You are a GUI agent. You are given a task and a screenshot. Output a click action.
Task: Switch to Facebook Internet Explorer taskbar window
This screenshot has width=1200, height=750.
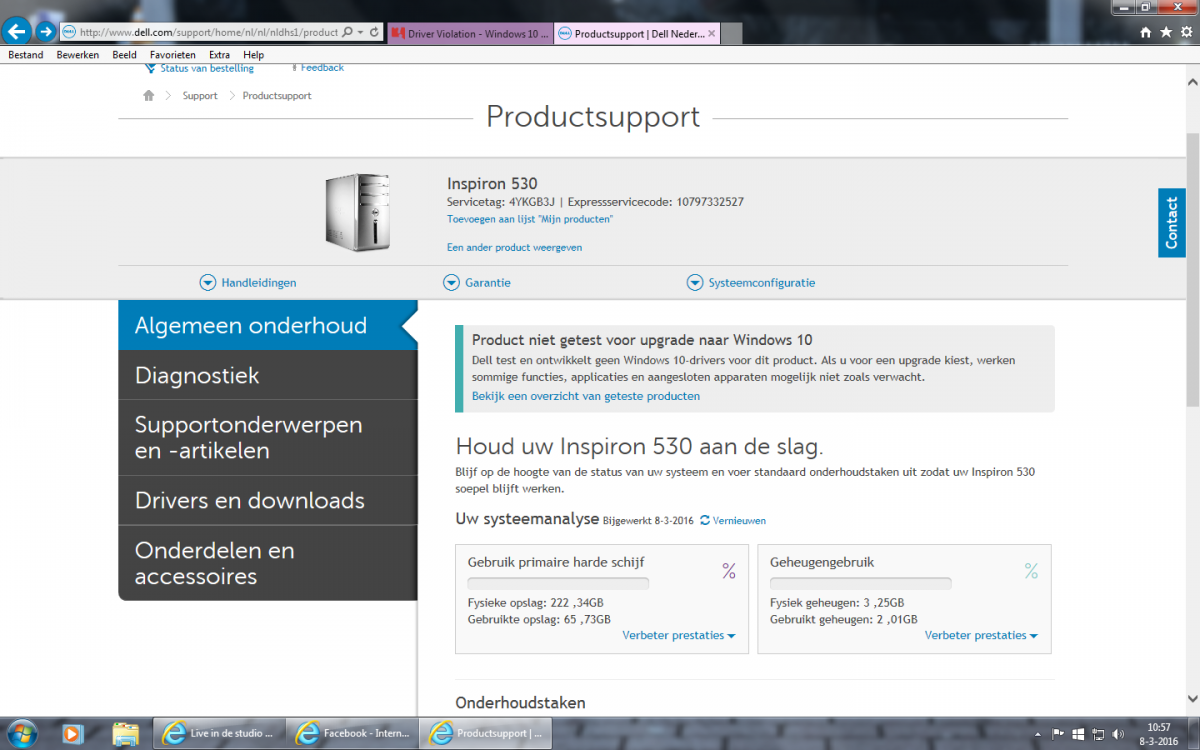point(352,733)
